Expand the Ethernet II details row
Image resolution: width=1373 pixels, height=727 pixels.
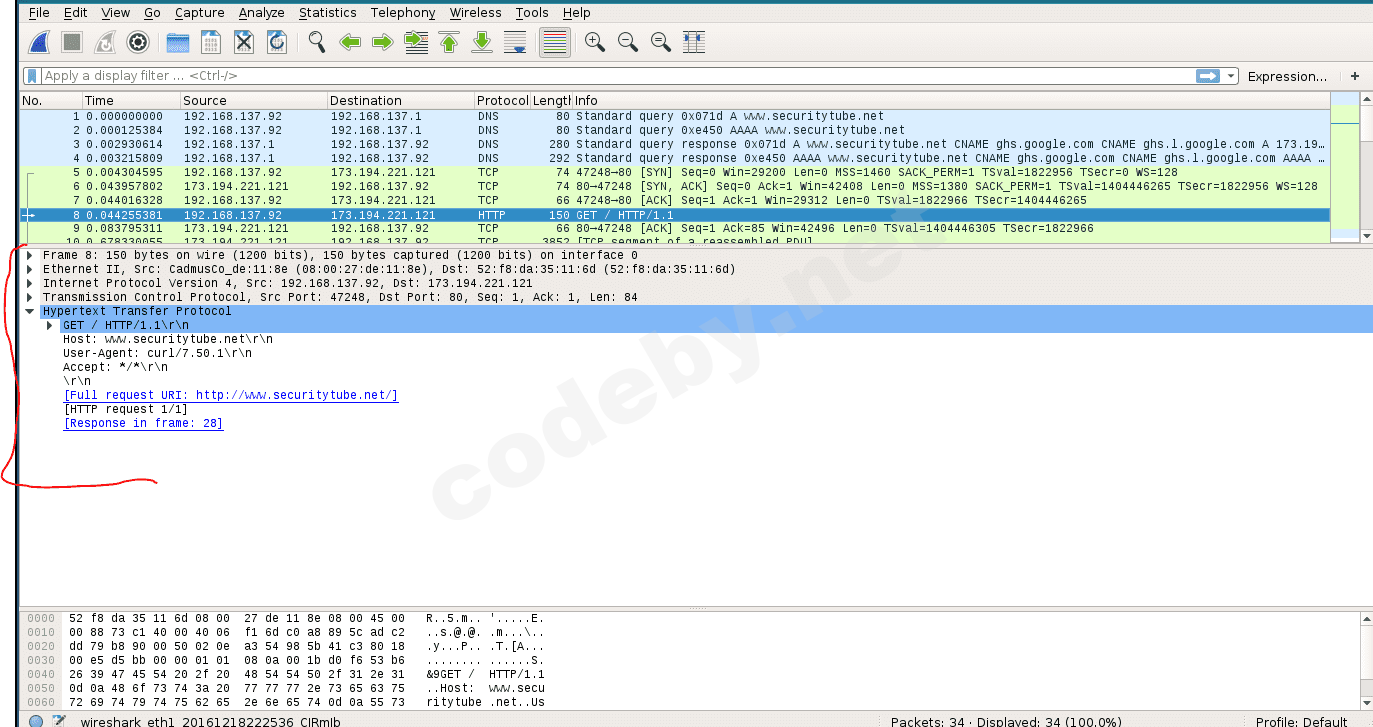[32, 269]
